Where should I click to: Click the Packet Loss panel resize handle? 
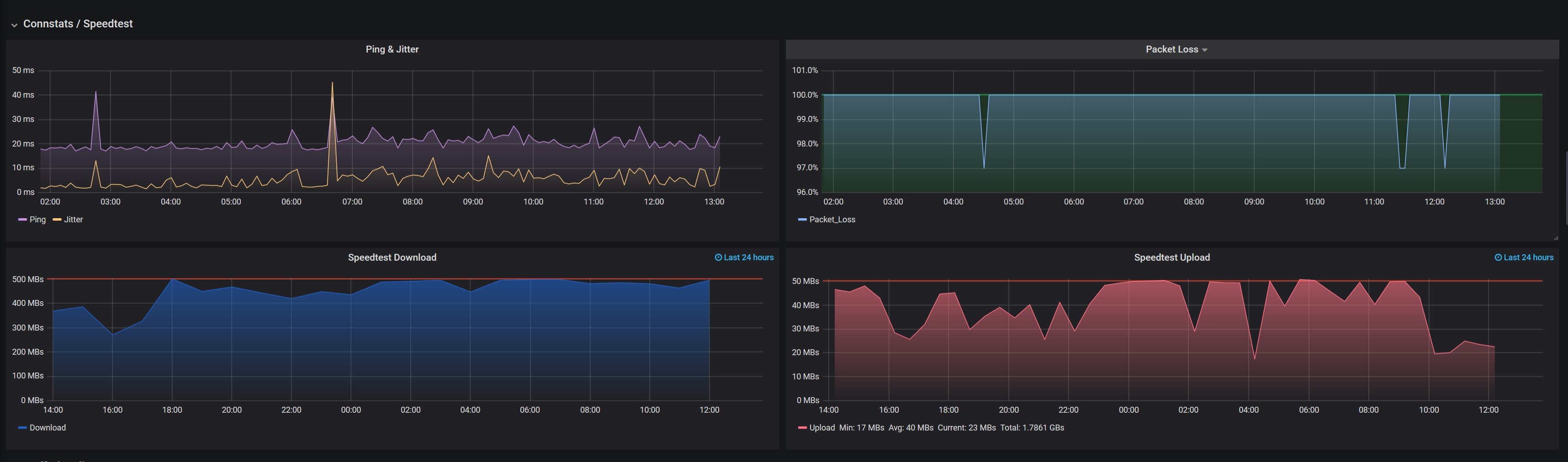tap(1556, 238)
